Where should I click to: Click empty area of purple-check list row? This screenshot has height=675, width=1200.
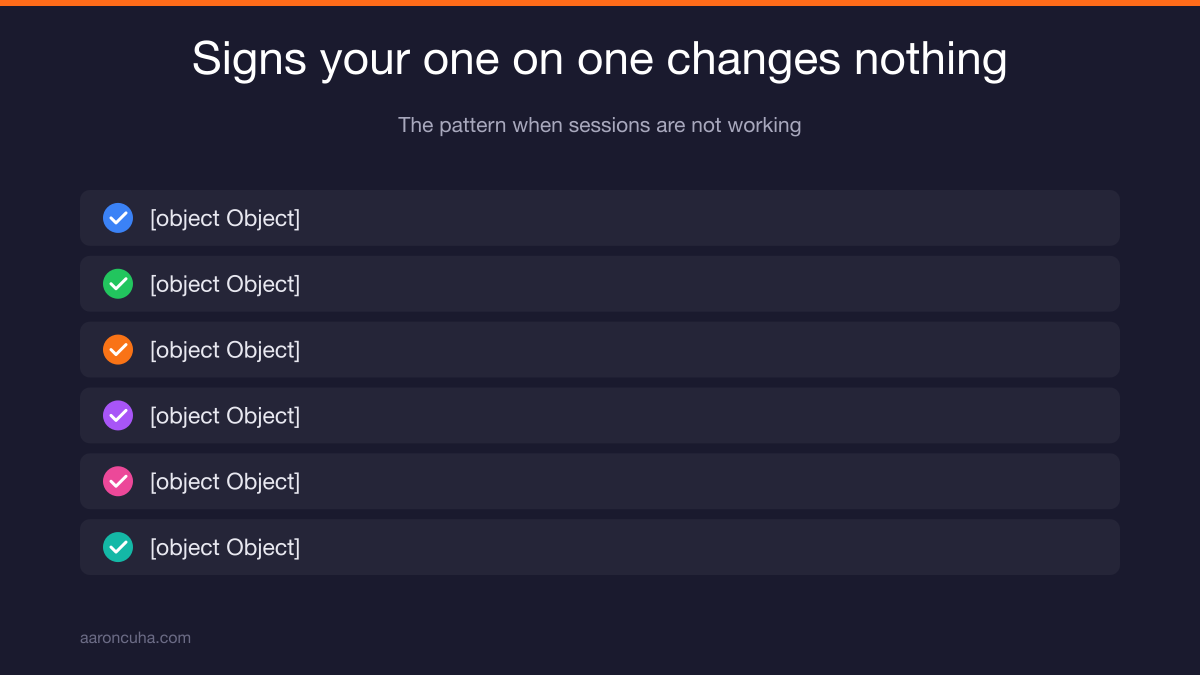(700, 416)
